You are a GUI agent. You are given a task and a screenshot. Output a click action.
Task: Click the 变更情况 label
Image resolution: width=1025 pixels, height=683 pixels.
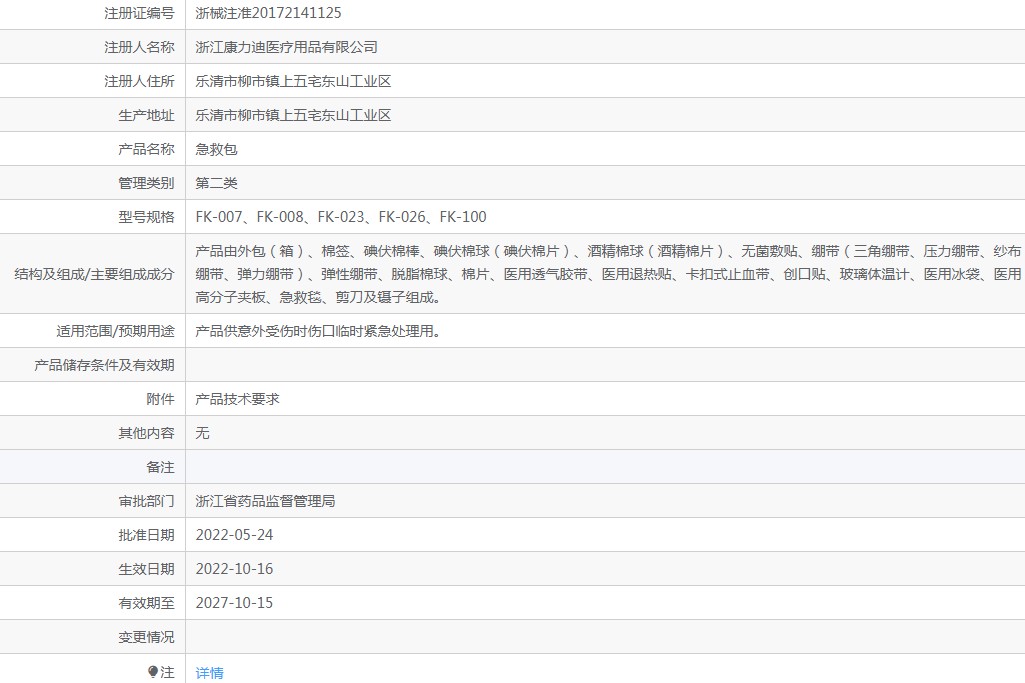(146, 637)
